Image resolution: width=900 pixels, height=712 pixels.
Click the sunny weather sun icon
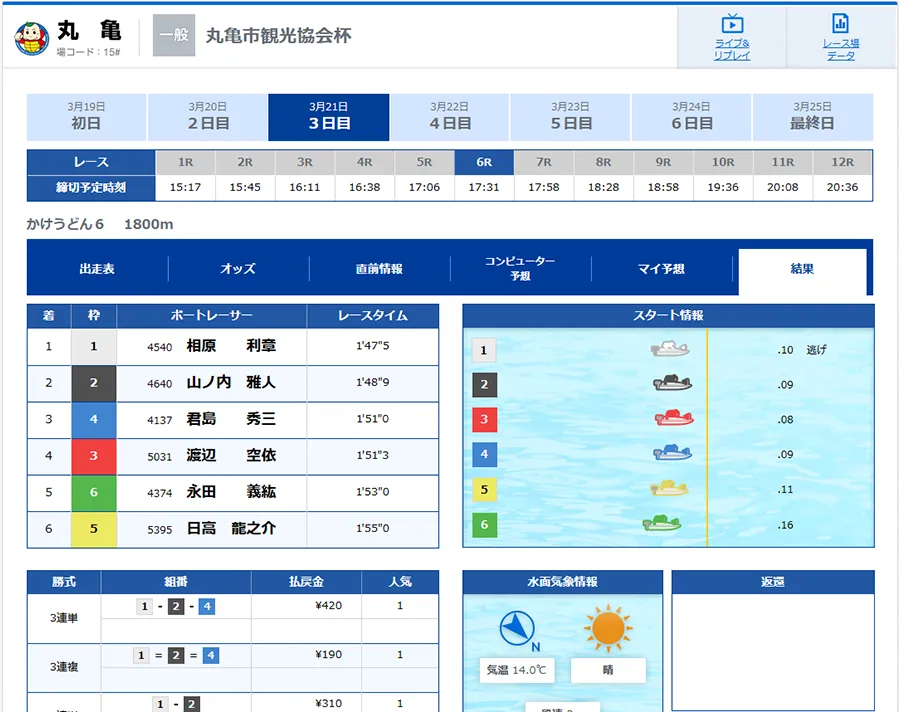click(608, 629)
